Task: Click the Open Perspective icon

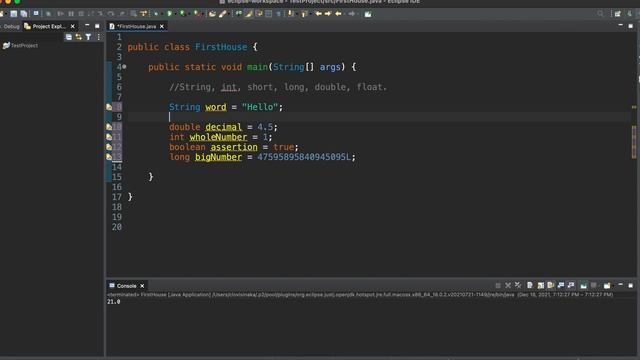Action: tap(618, 14)
